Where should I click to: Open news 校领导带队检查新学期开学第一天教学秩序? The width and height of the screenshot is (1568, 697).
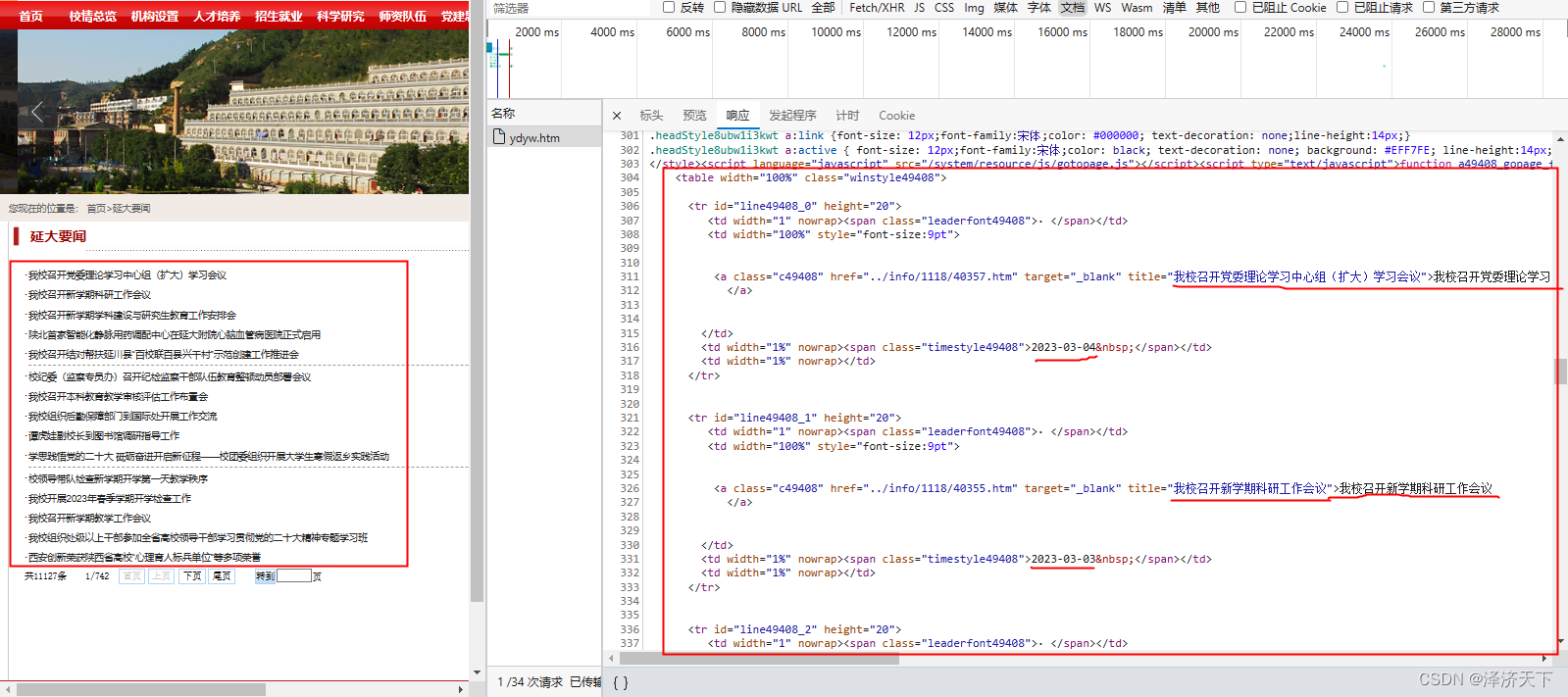coord(118,479)
